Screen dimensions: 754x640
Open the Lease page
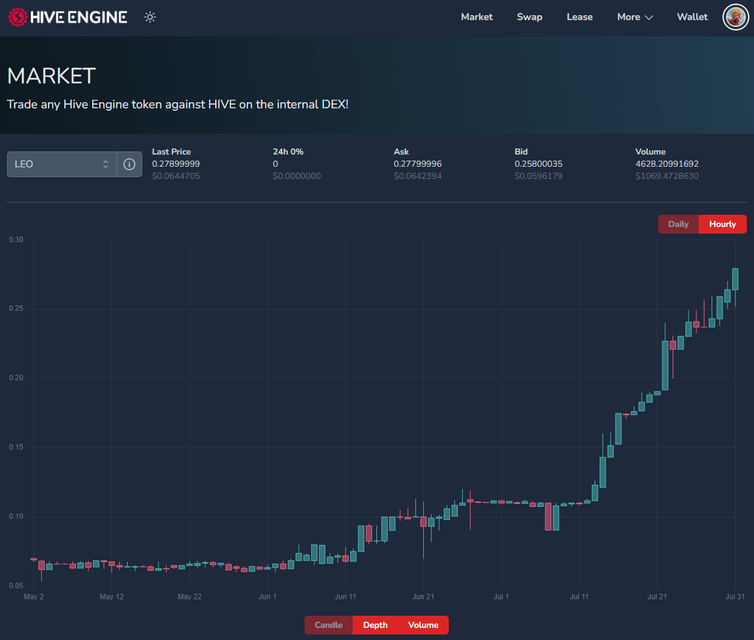click(579, 17)
